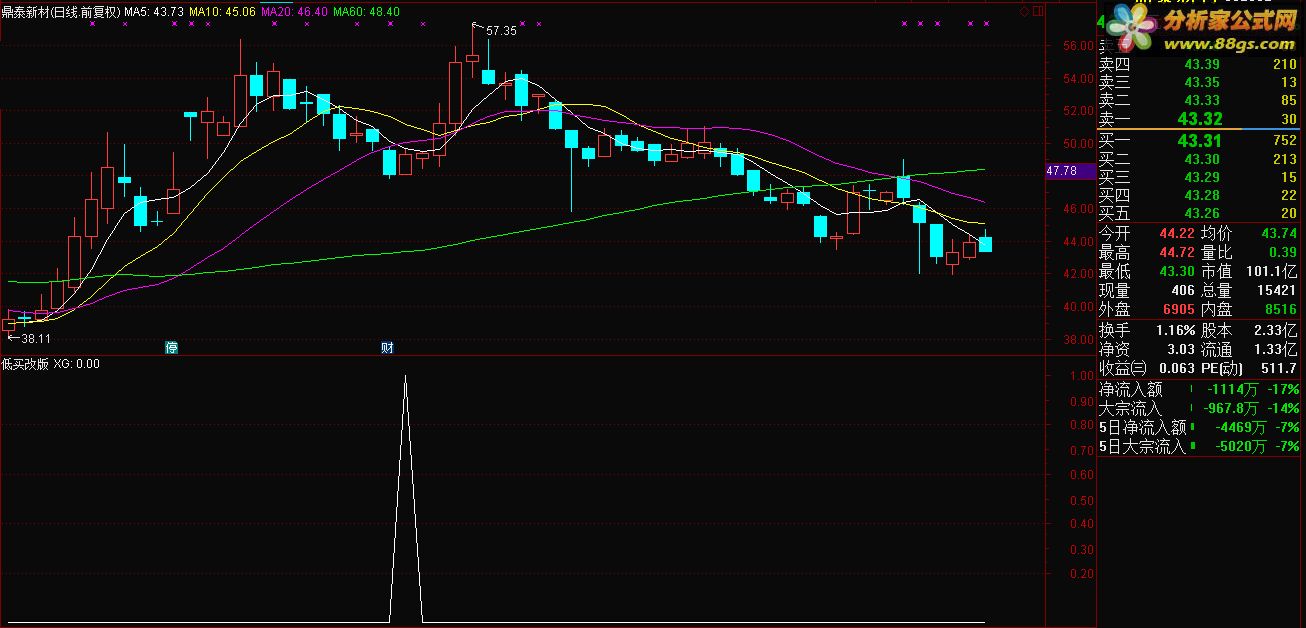Click the 38.11 low price annotation
The image size is (1306, 628).
[x=34, y=339]
